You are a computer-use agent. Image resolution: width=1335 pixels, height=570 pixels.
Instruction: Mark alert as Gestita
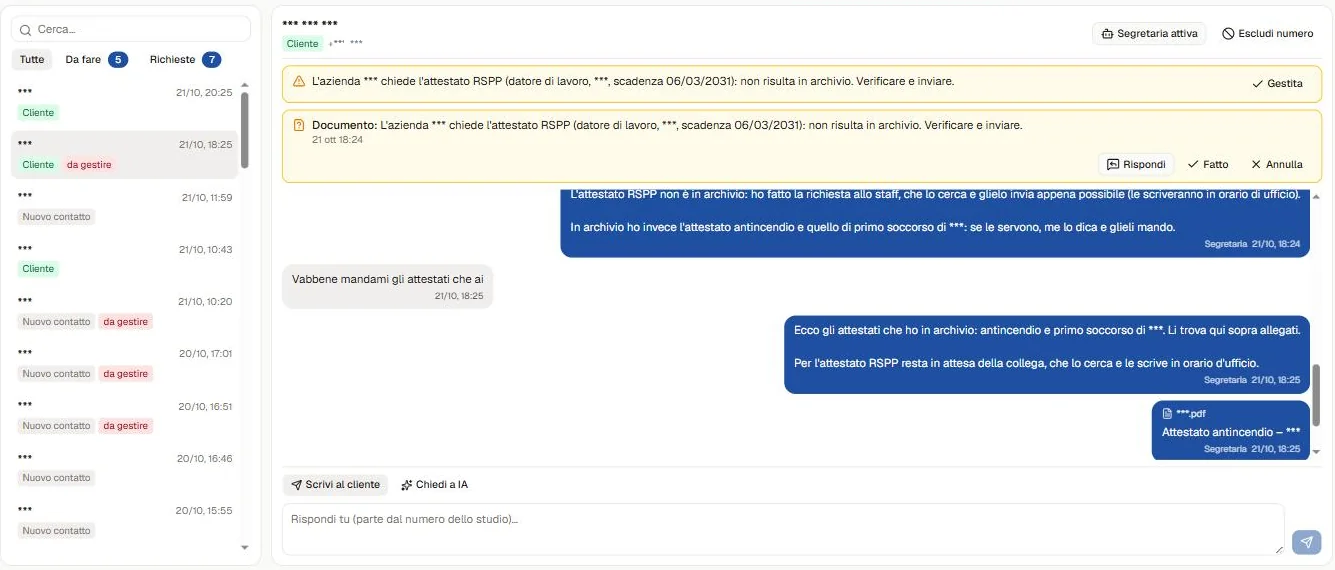click(x=1277, y=84)
